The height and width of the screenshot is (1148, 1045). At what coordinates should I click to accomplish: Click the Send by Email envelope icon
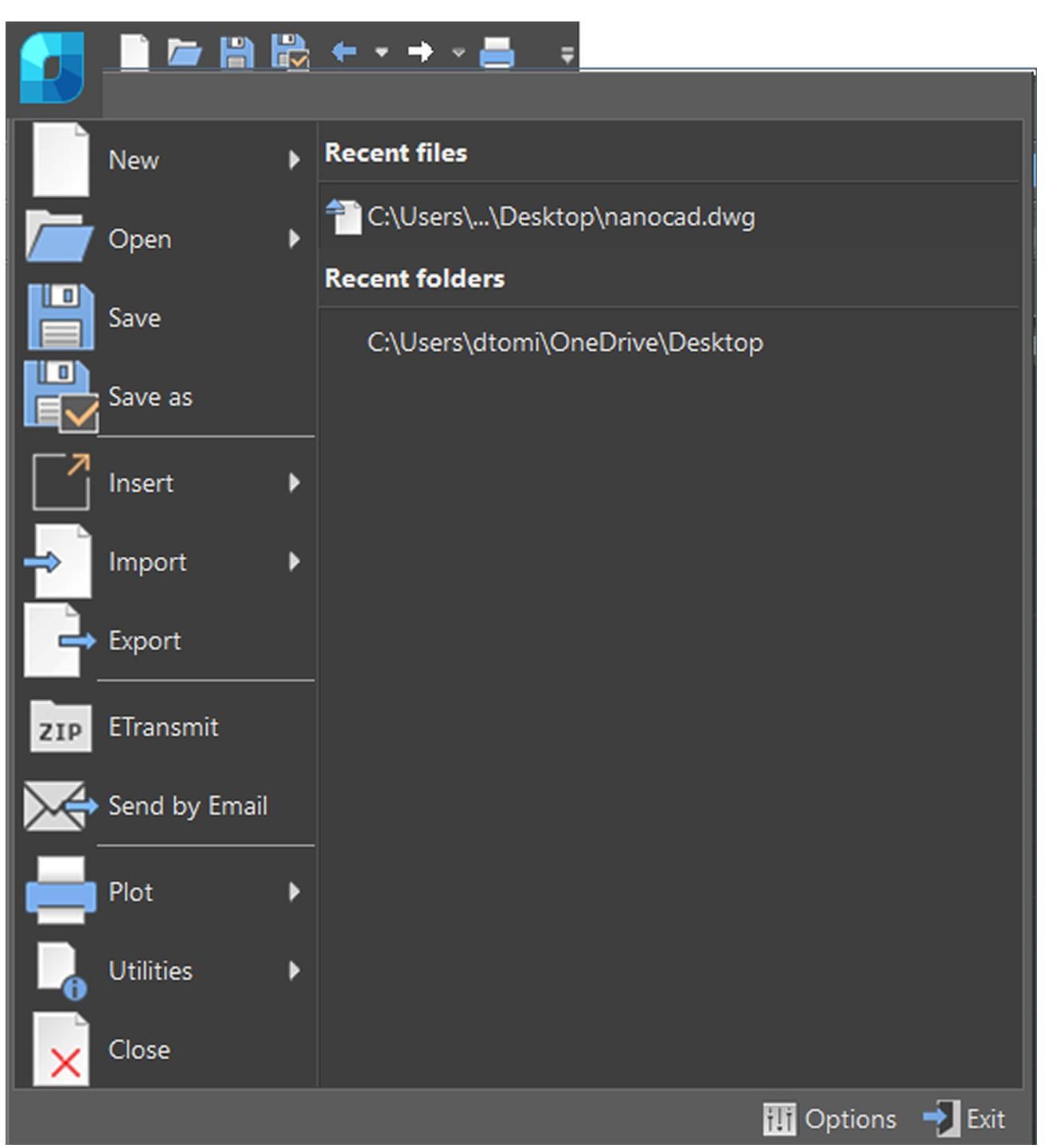(60, 806)
